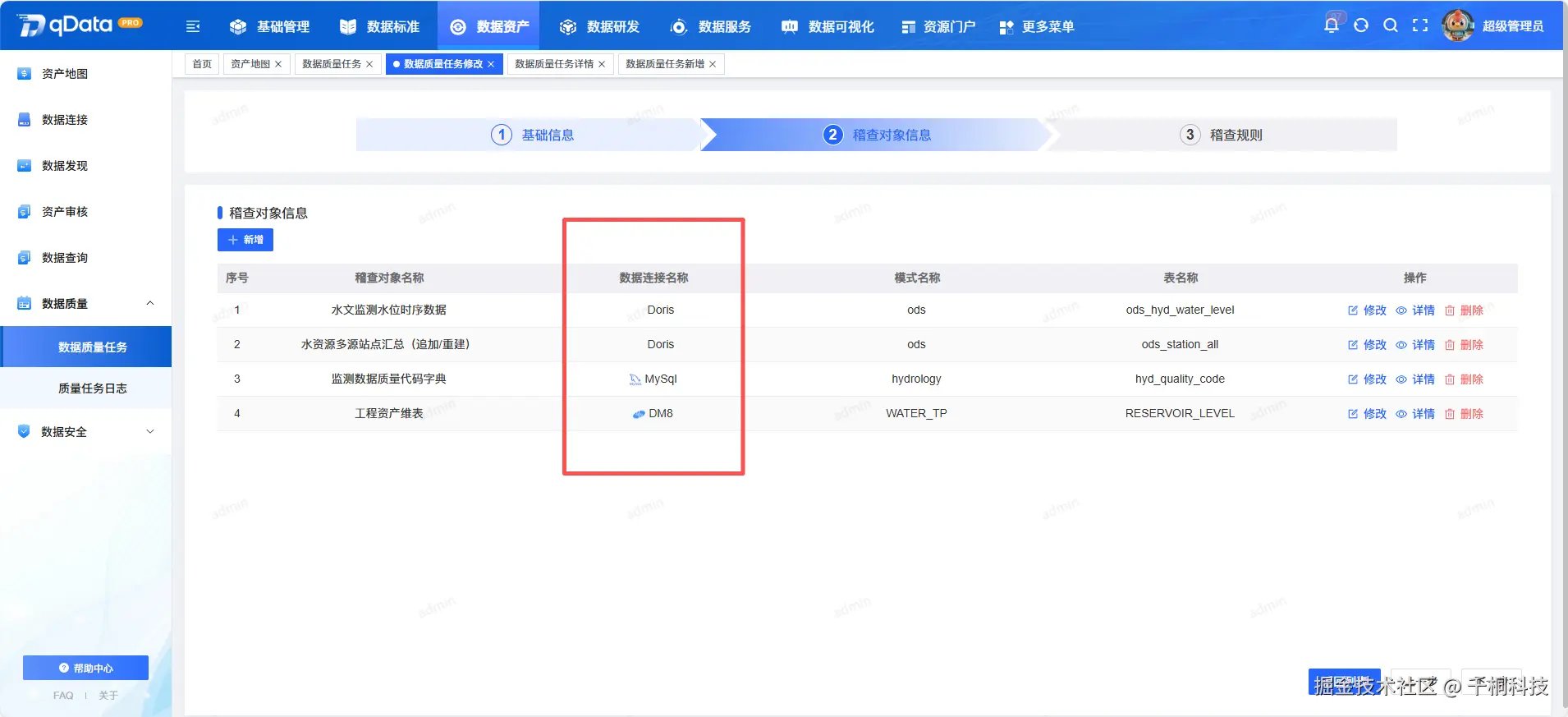Switch to the 数据质量任务新增 tab
1568x717 pixels.
(x=665, y=64)
